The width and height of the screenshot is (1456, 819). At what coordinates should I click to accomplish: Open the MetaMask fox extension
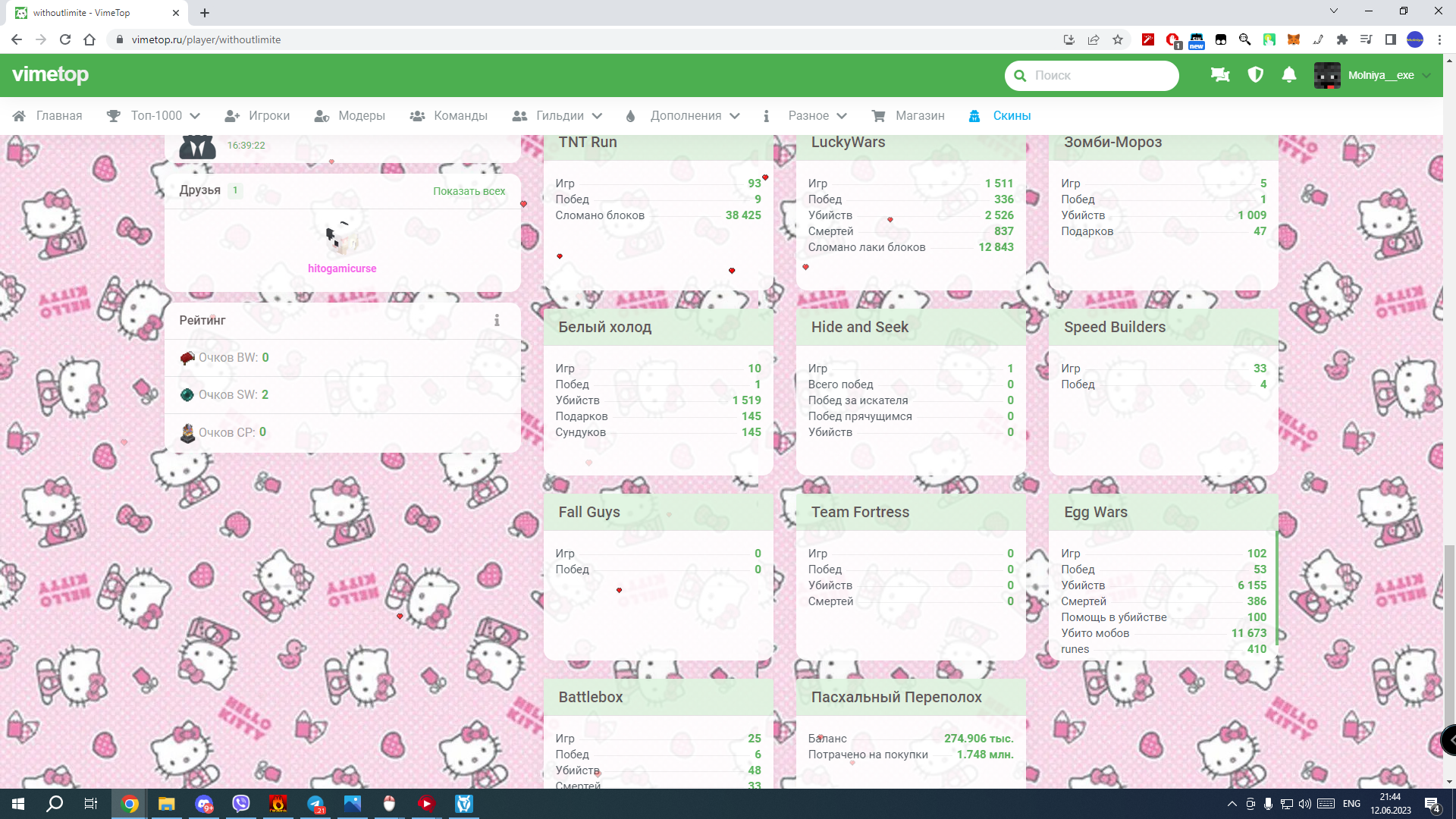(x=1294, y=39)
